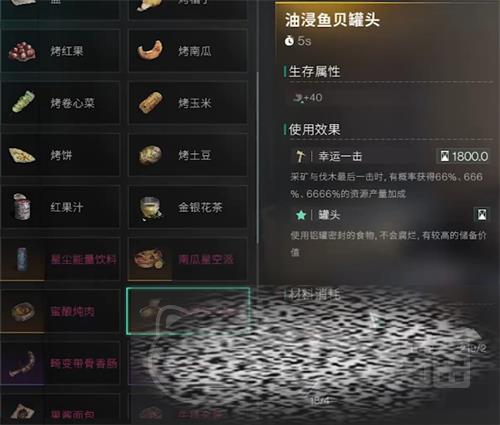The height and width of the screenshot is (425, 500).
Task: Choose the 烤卷心菜 cabbage icon
Action: click(23, 101)
